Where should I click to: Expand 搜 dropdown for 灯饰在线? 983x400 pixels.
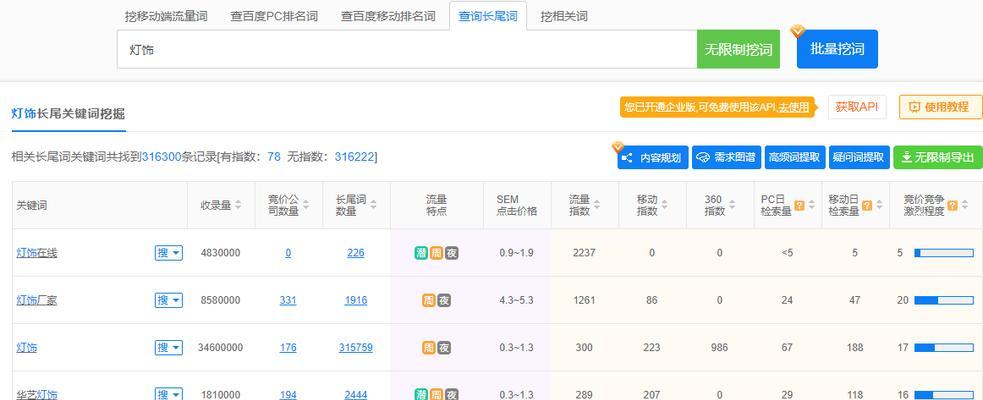point(169,253)
